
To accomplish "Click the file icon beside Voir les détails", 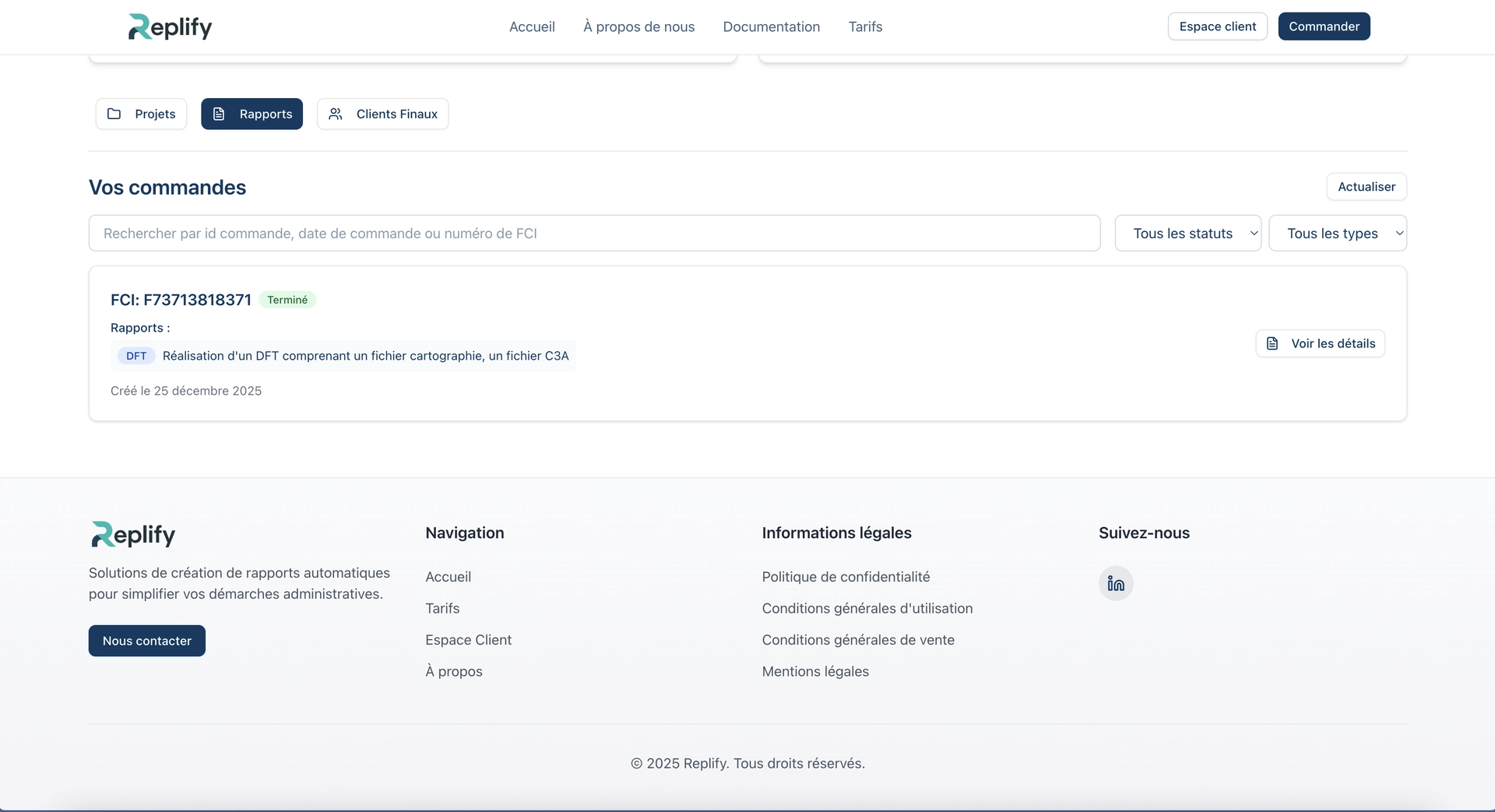I will (x=1272, y=343).
